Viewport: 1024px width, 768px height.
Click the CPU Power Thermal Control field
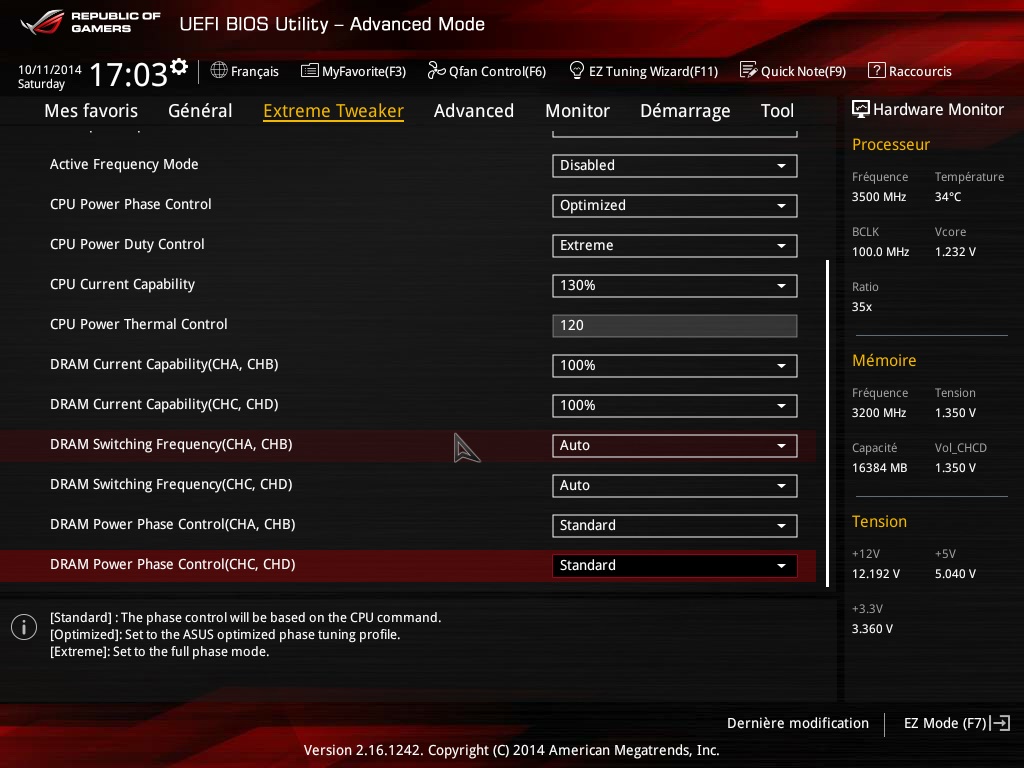point(674,326)
